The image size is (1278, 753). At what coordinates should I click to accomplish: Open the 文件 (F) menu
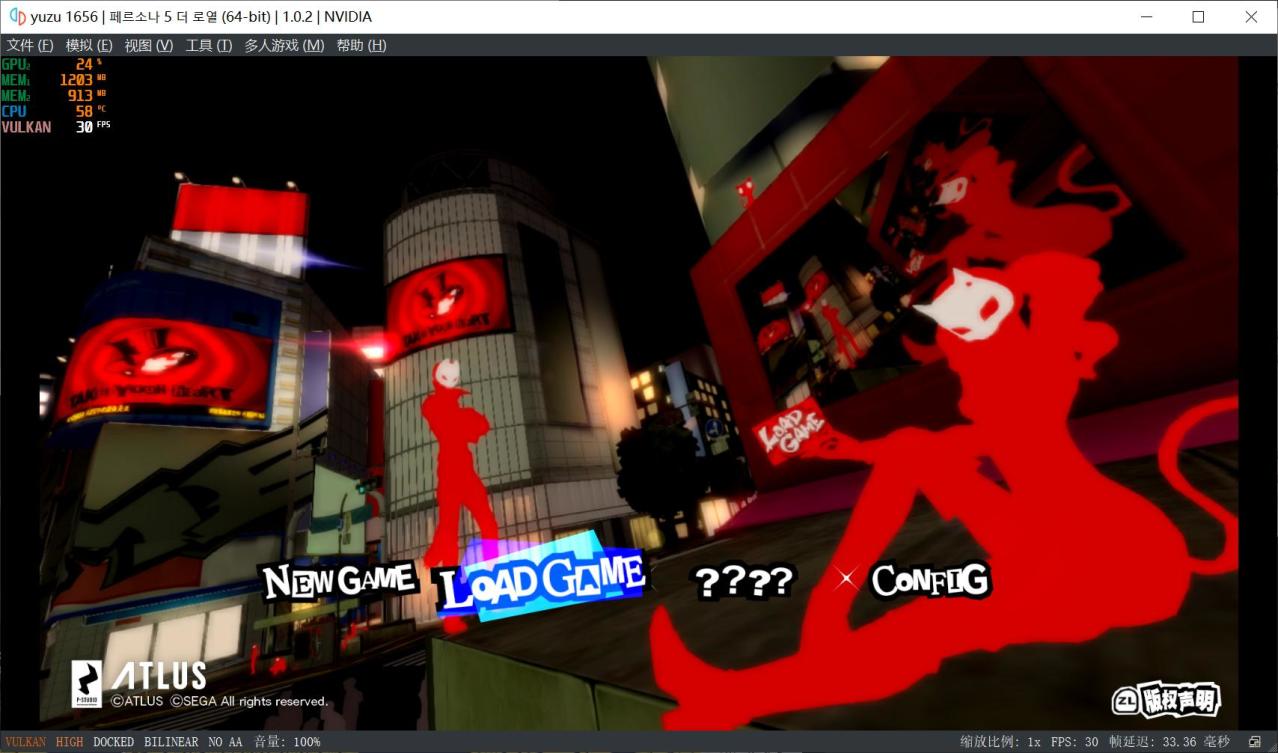30,45
